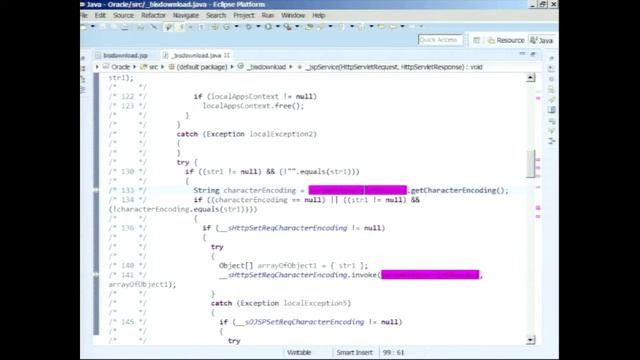Open the Run button dropdown arrow
The image size is (640, 360).
click(278, 27)
